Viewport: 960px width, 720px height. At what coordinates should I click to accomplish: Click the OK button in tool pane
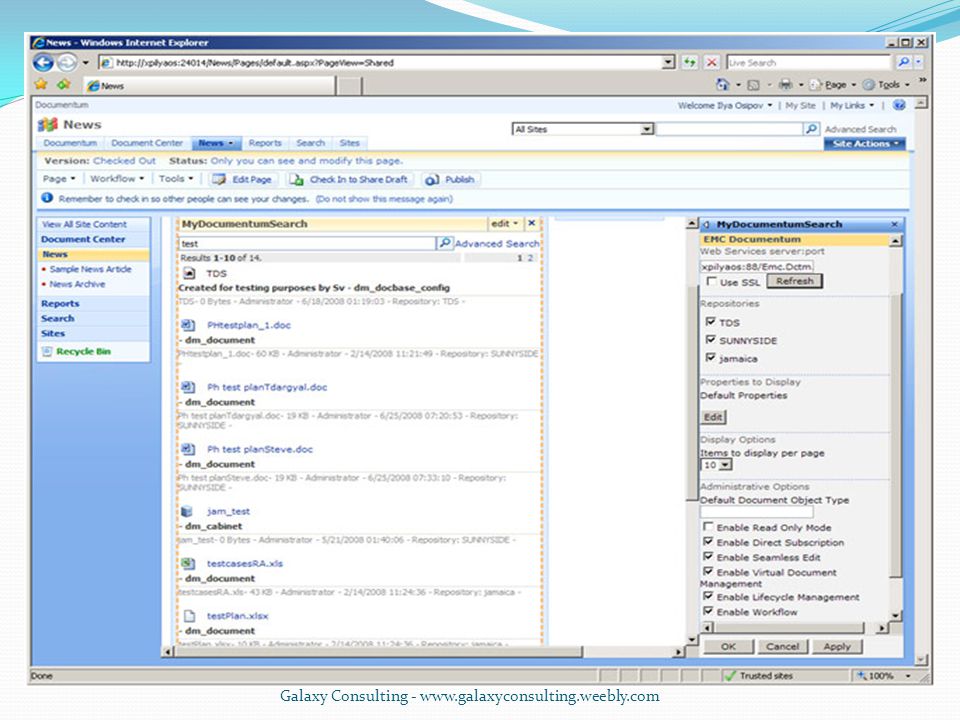pos(728,647)
